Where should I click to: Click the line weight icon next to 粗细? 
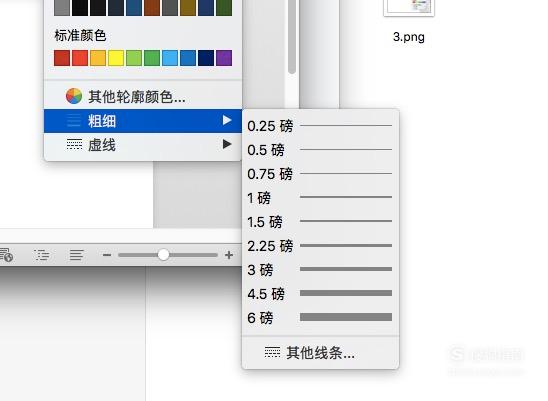coord(74,121)
